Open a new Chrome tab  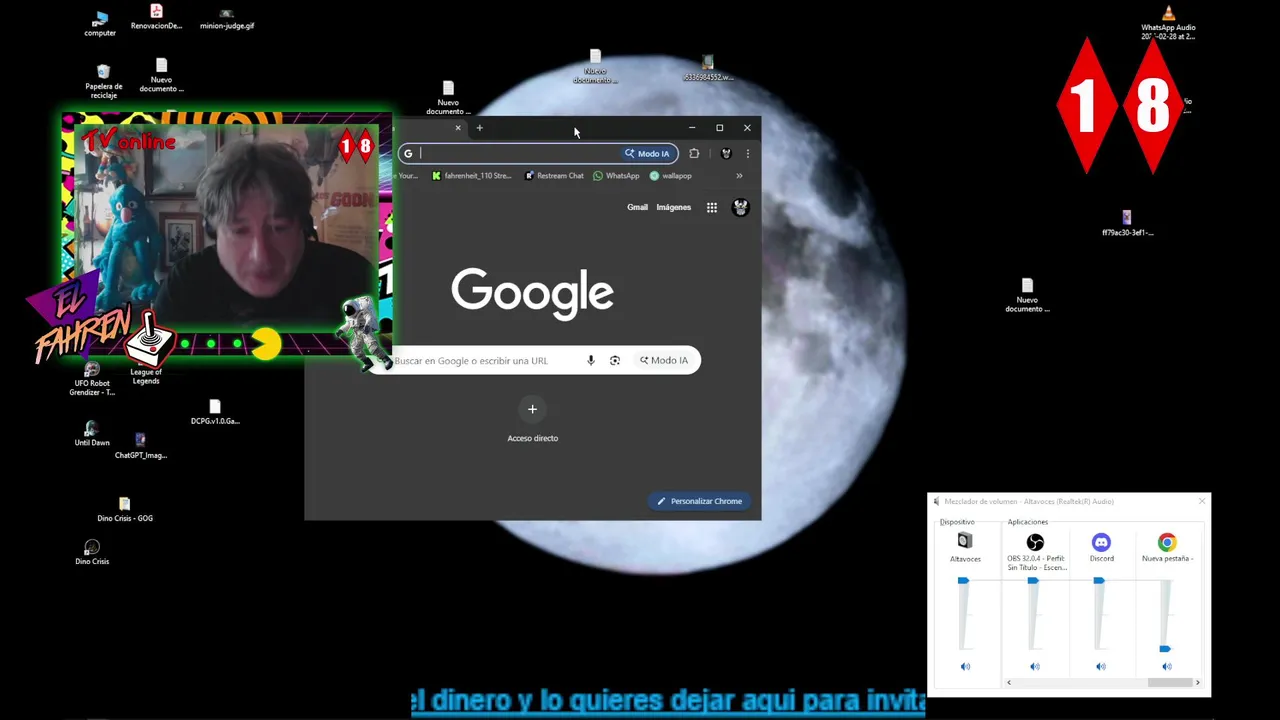(x=480, y=128)
